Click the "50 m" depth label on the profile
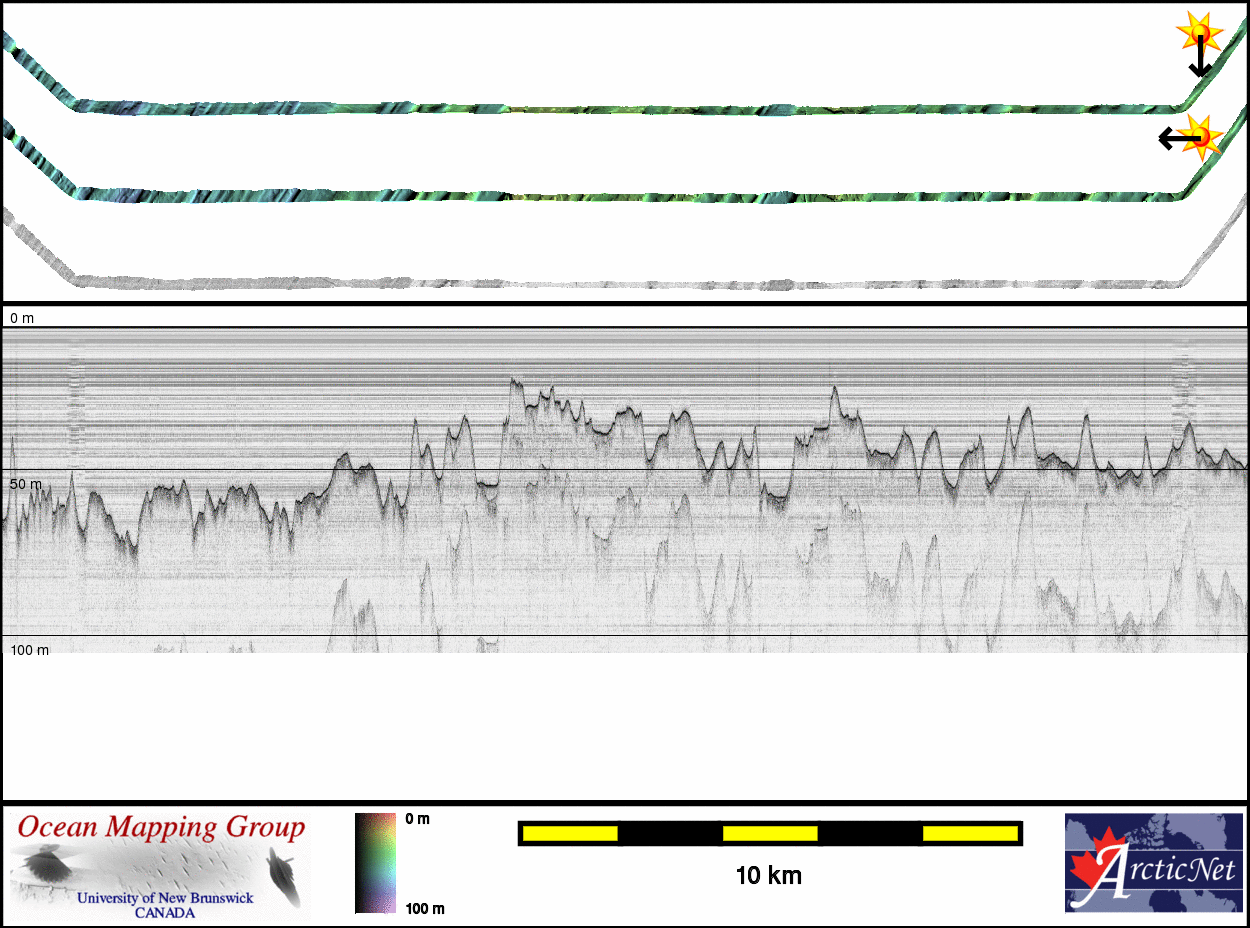Image resolution: width=1250 pixels, height=928 pixels. [x=26, y=484]
